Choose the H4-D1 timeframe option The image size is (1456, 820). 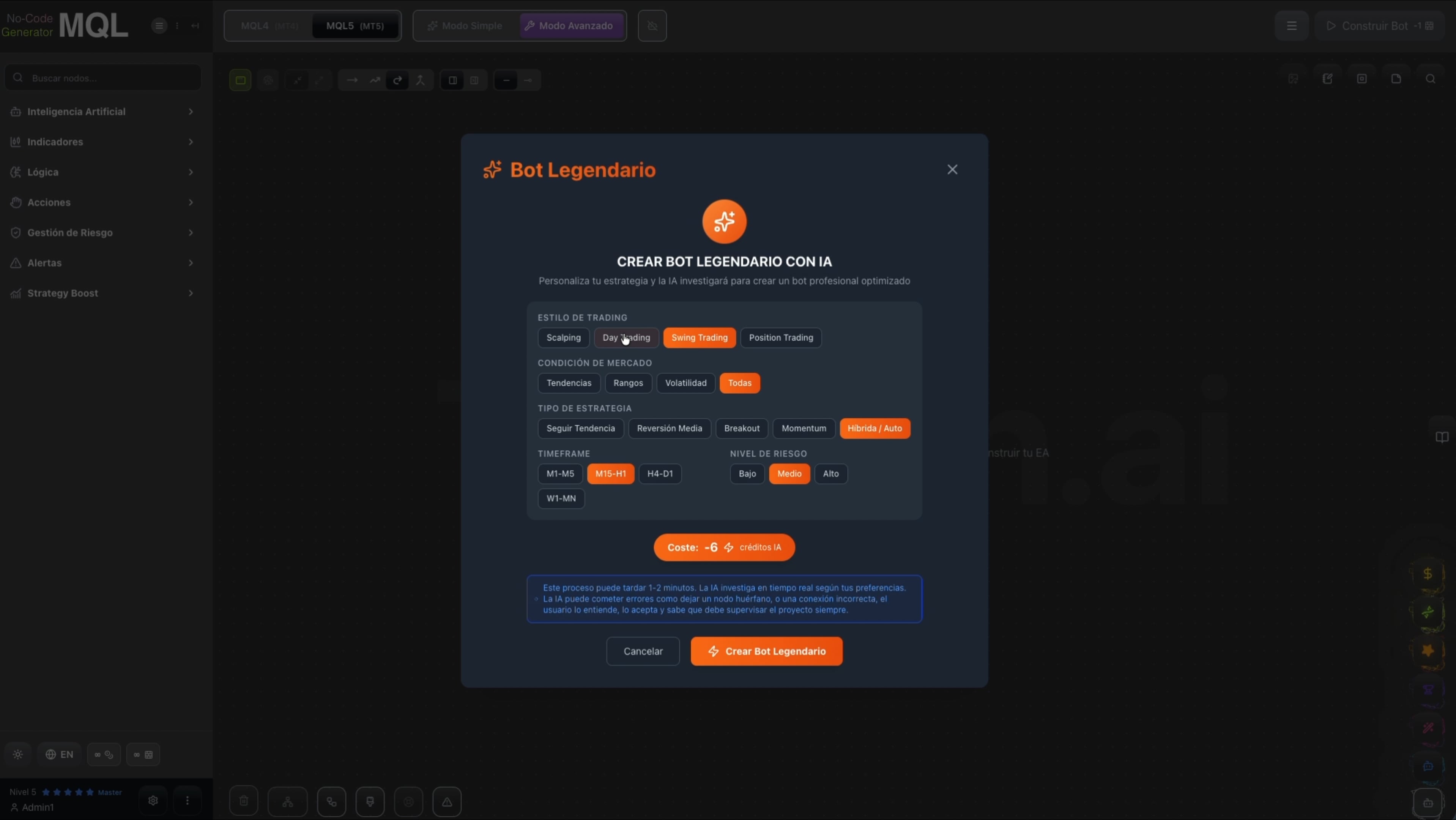coord(660,473)
